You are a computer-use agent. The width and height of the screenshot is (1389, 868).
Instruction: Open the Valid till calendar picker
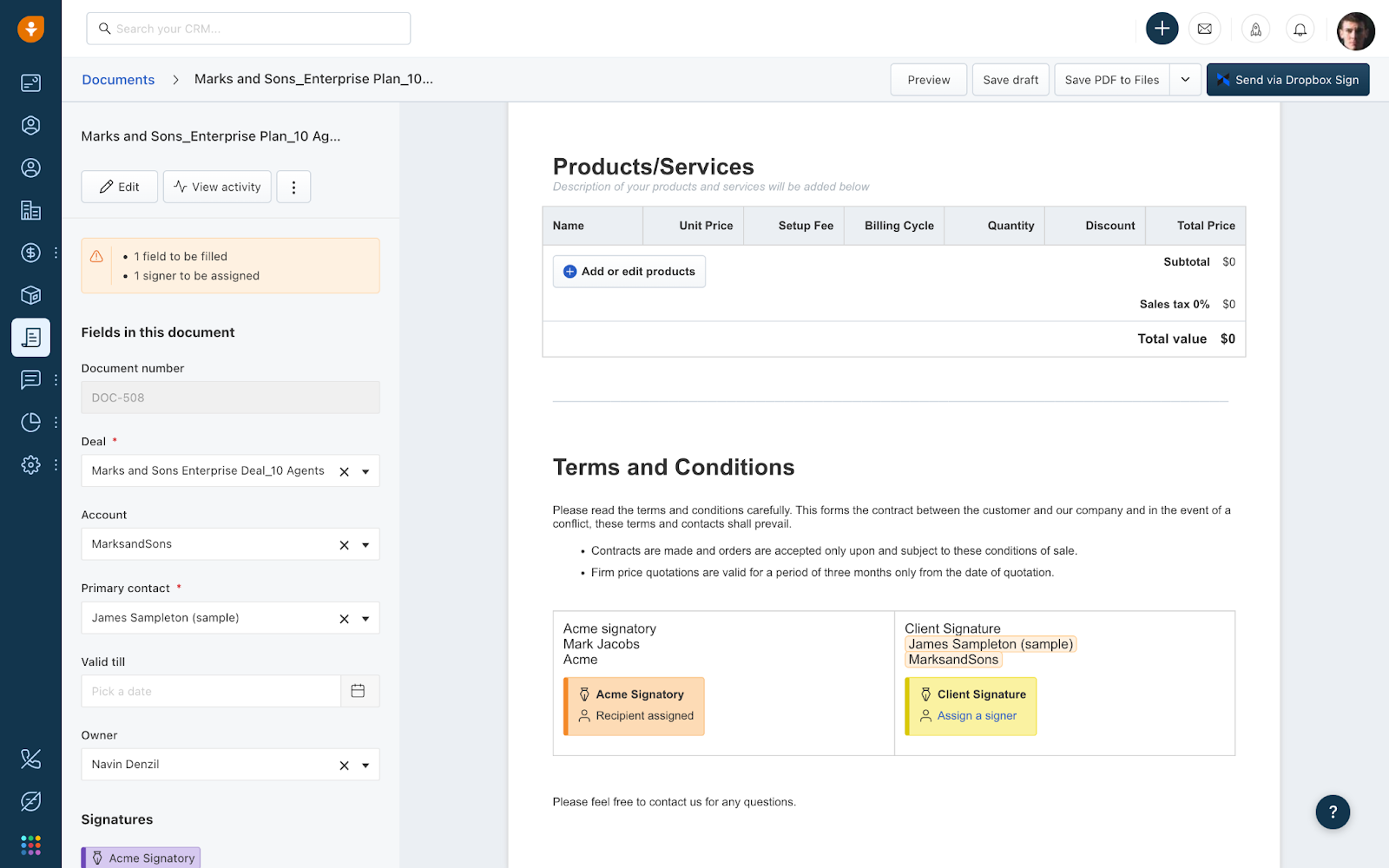358,691
